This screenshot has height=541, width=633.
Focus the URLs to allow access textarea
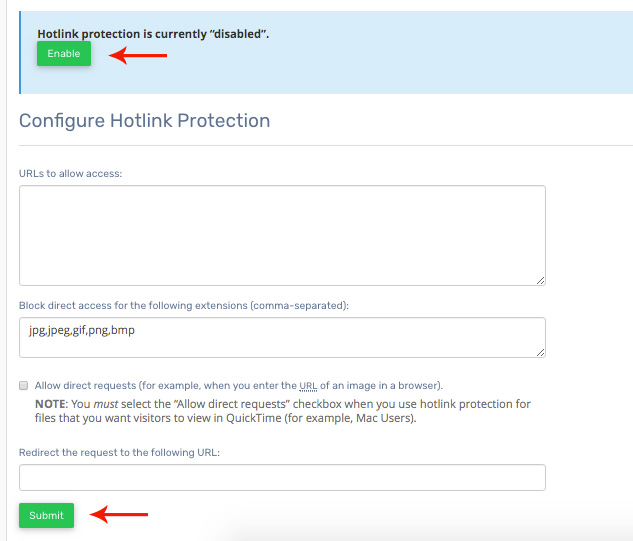click(x=282, y=235)
